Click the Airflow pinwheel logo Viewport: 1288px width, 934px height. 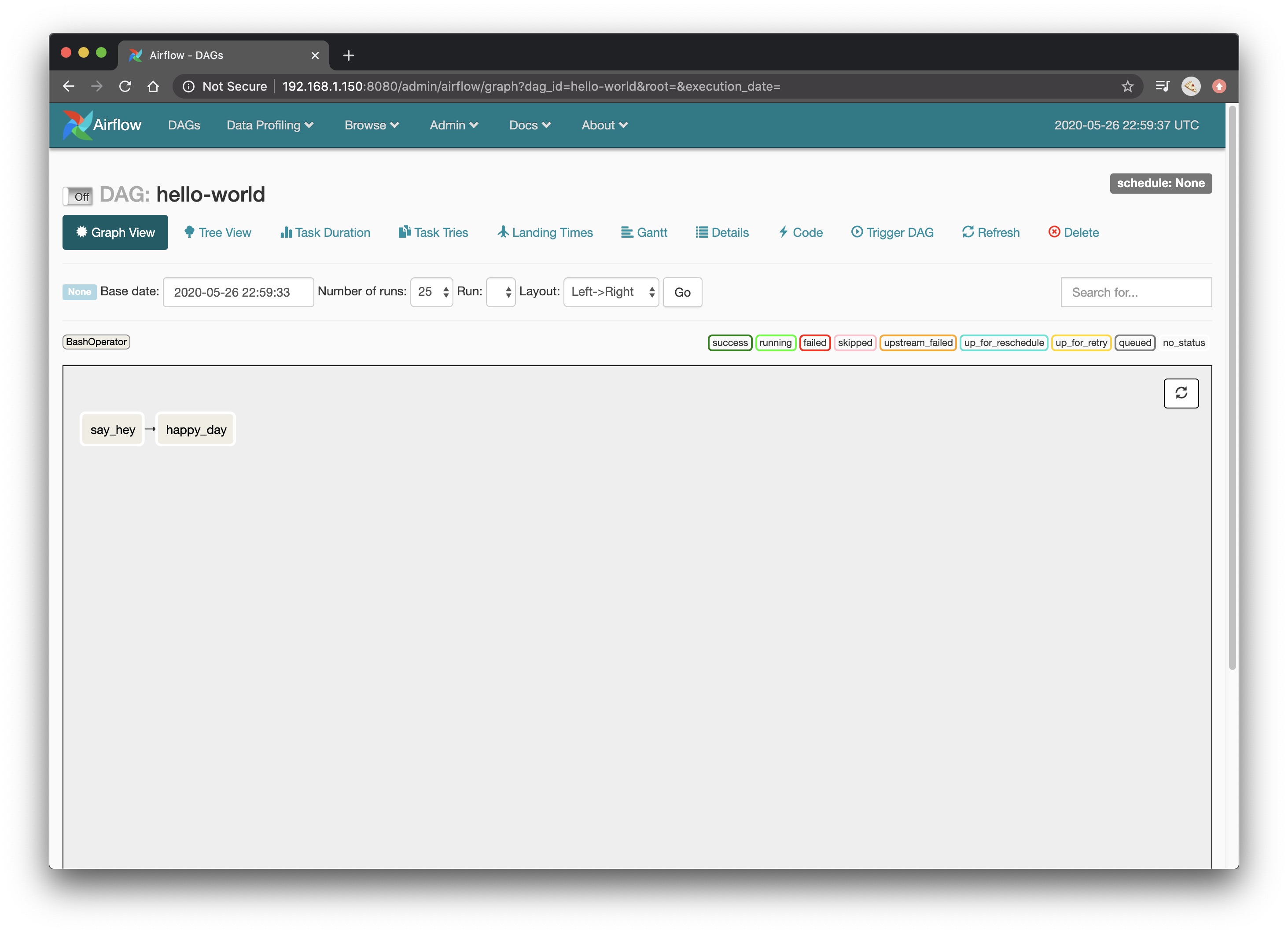pos(77,125)
